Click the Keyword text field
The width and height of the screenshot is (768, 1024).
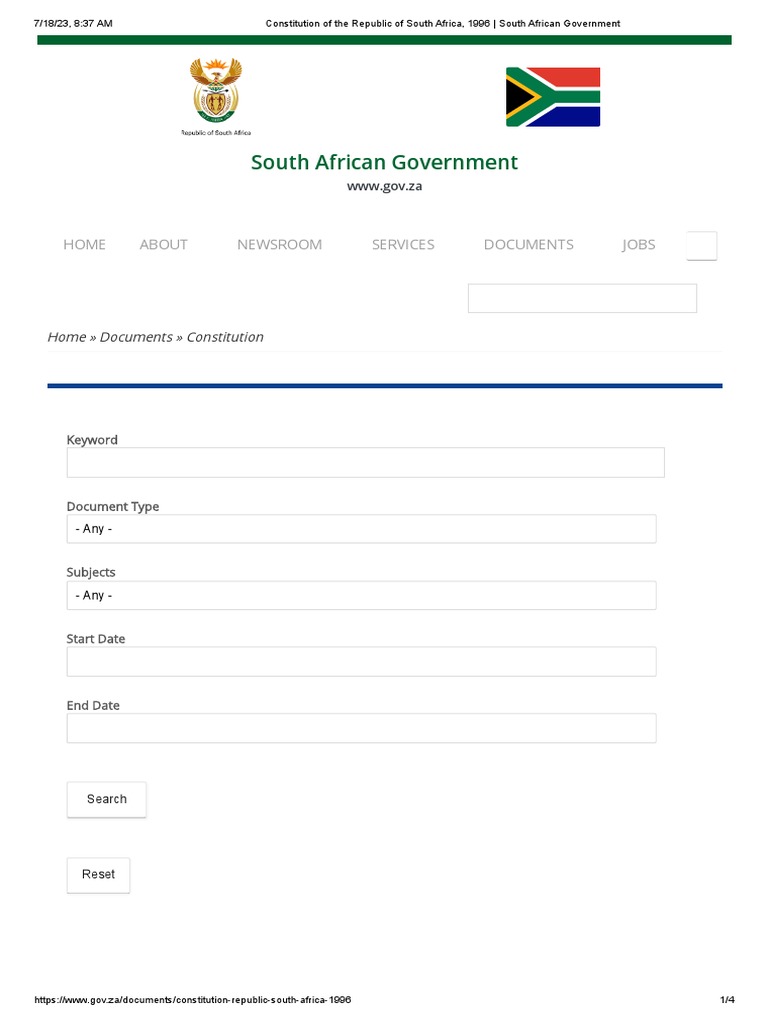365,462
